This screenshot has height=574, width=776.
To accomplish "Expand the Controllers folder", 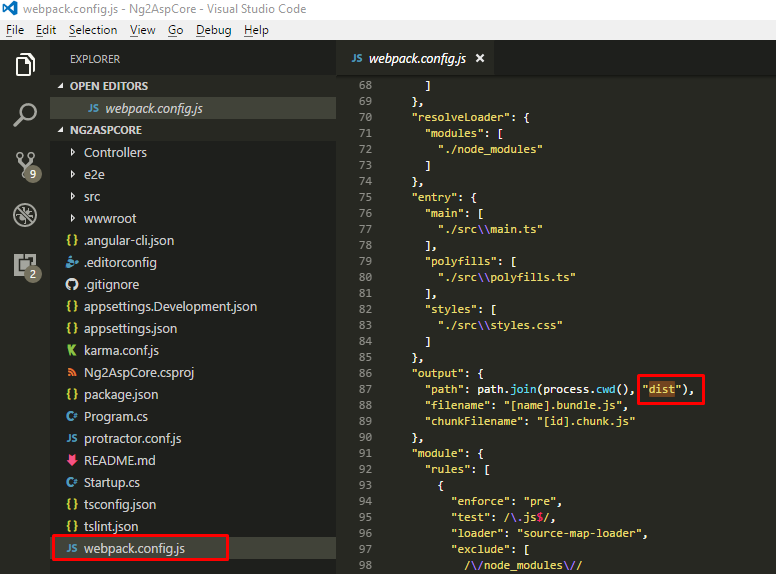I will pyautogui.click(x=73, y=152).
